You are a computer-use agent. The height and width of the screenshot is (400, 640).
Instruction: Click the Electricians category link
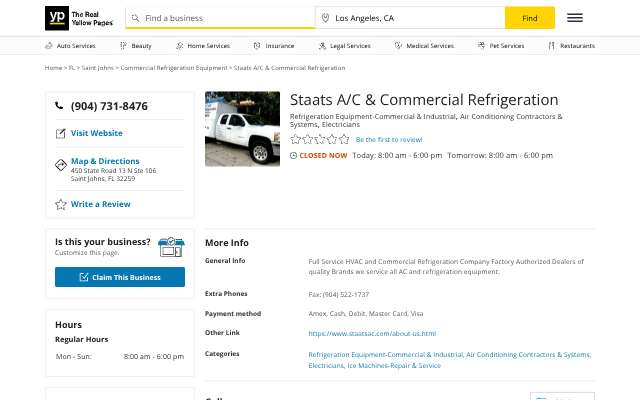tap(326, 365)
